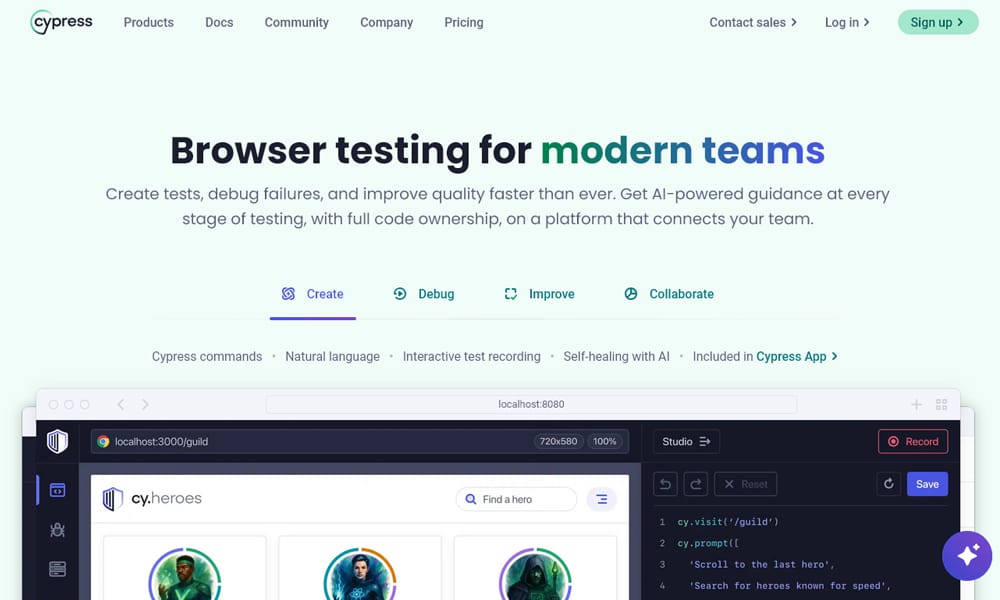Click the Cypress logo
The width and height of the screenshot is (1000, 600).
[x=61, y=22]
